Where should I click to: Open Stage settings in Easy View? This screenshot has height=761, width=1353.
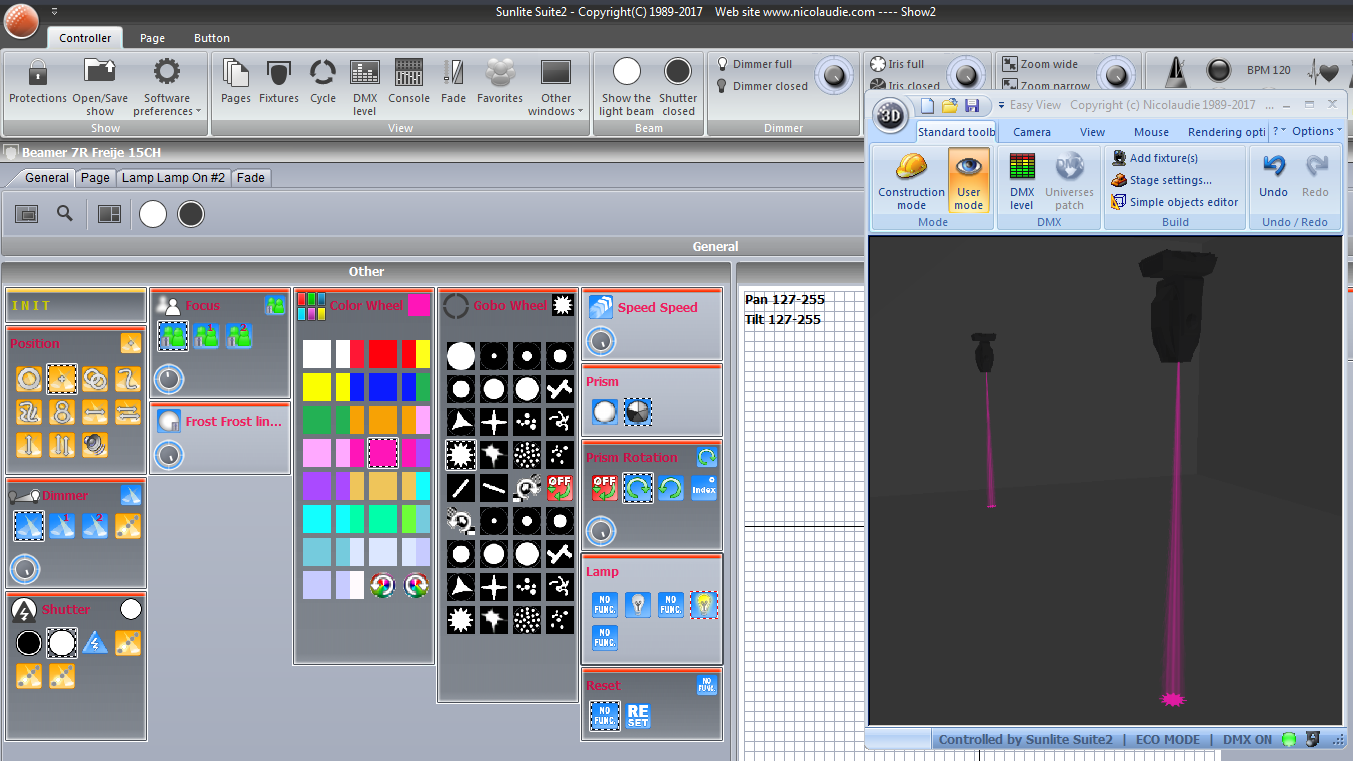[1162, 180]
